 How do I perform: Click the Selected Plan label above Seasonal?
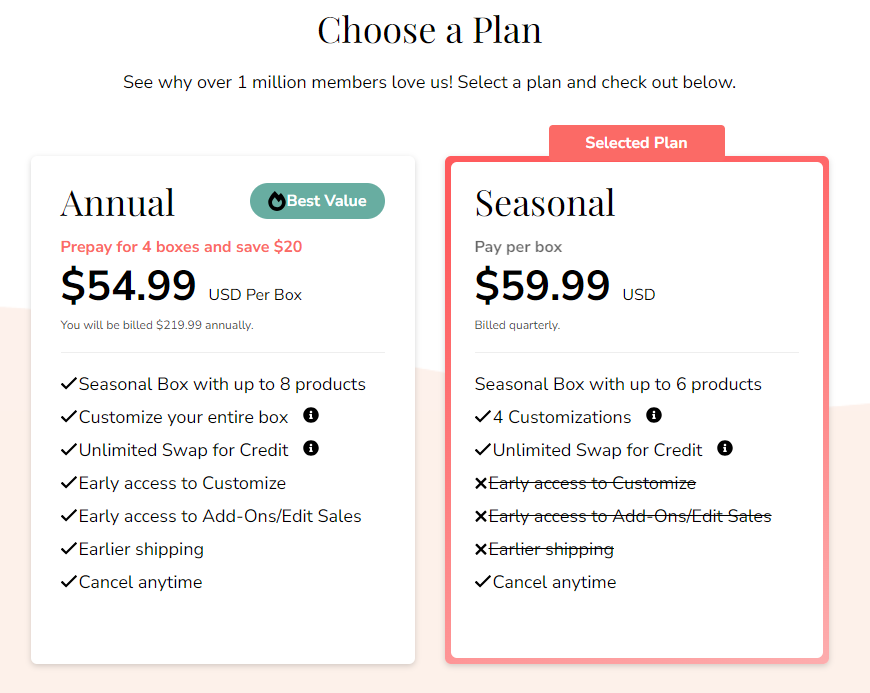(x=637, y=142)
